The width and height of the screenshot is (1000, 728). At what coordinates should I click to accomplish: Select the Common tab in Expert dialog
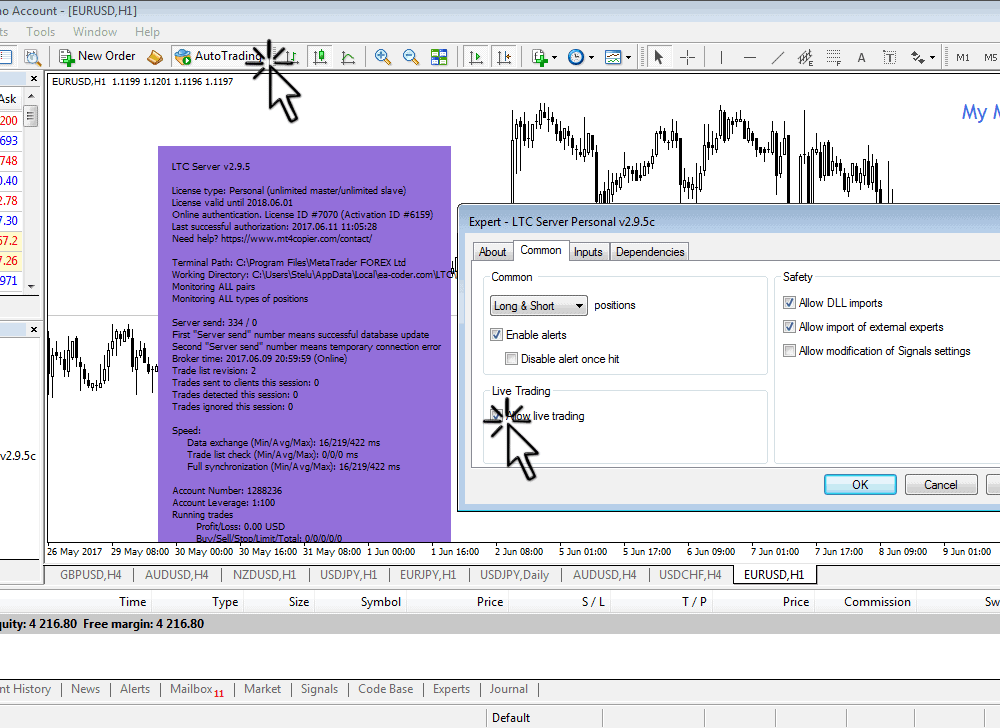click(x=541, y=251)
